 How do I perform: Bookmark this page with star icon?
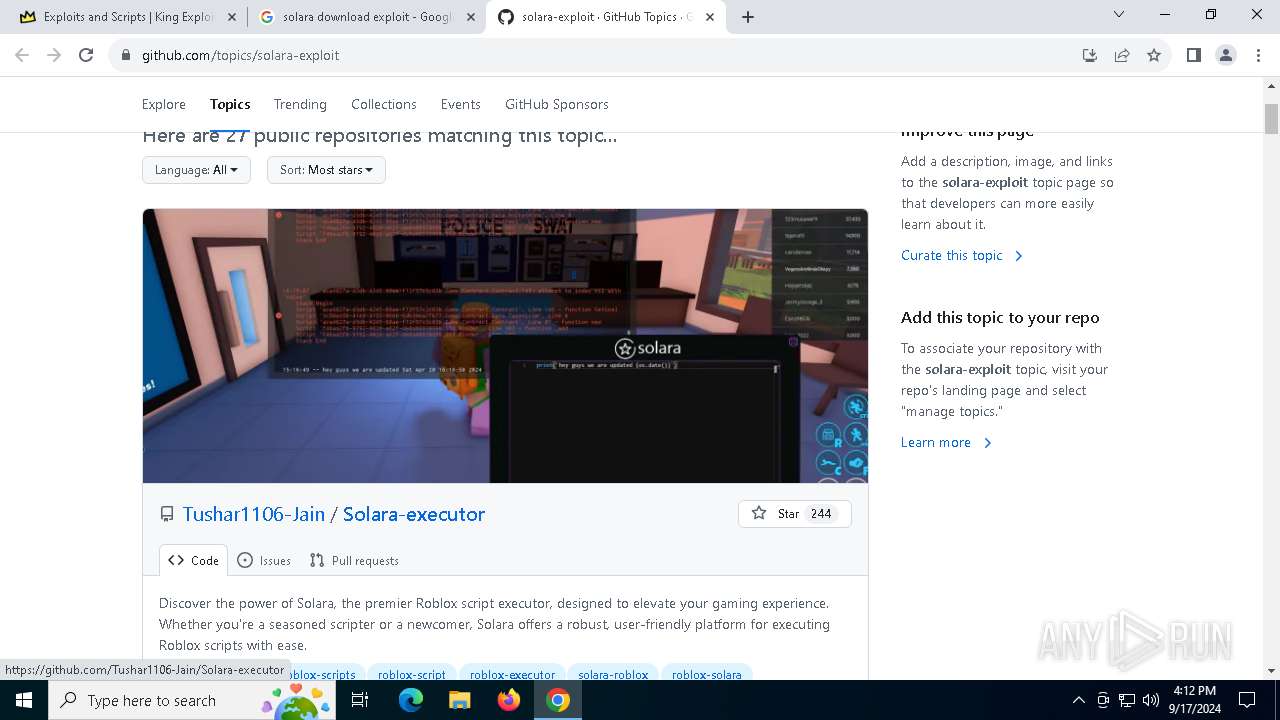(1154, 55)
